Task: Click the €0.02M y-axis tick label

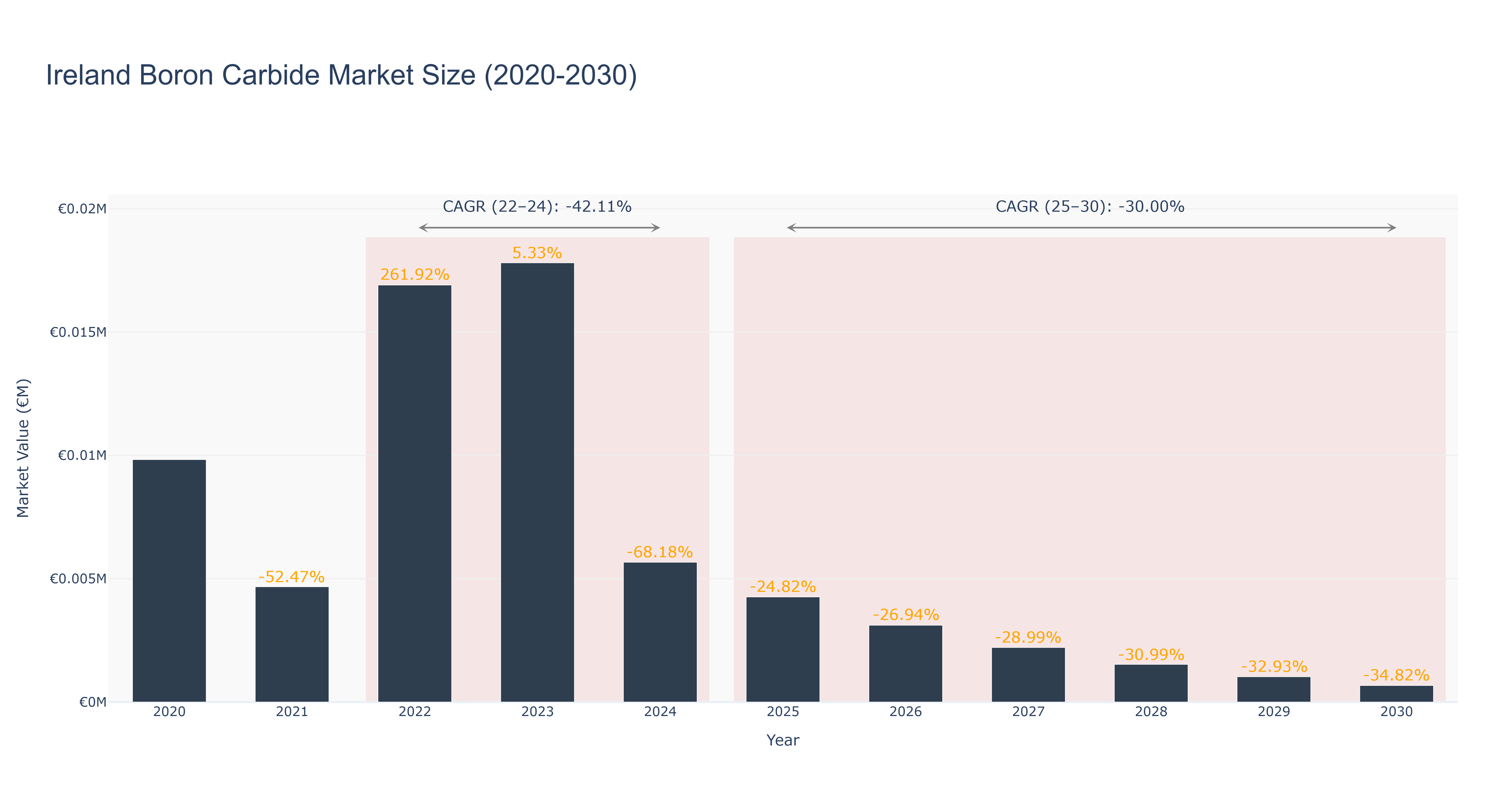Action: pos(82,208)
